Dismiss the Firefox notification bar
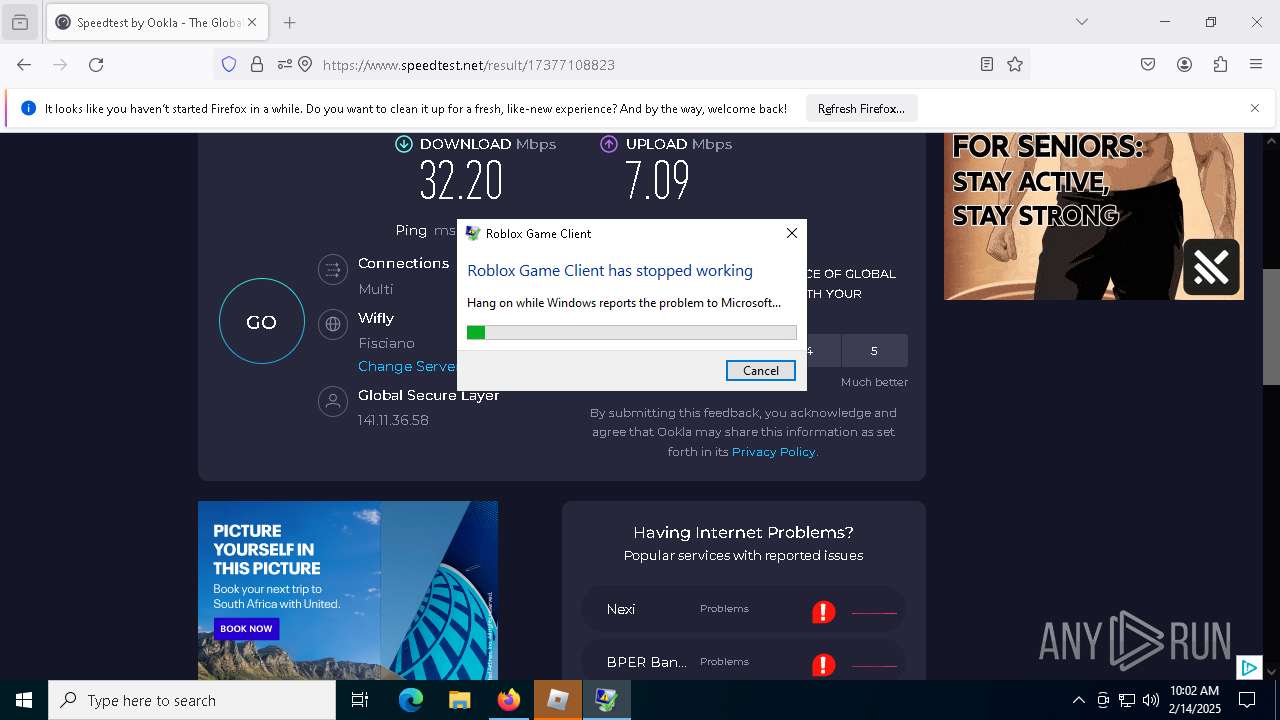The image size is (1280, 720). pyautogui.click(x=1255, y=108)
